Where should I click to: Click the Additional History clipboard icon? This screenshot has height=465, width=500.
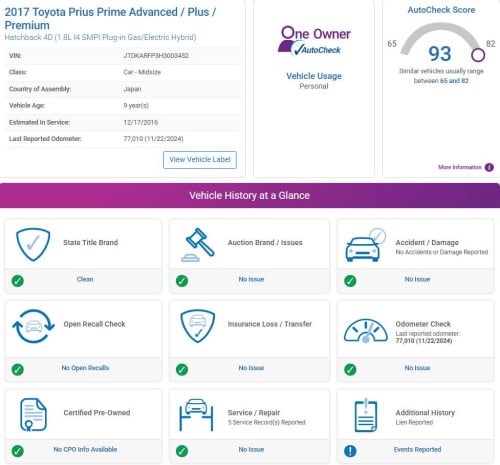pyautogui.click(x=366, y=415)
